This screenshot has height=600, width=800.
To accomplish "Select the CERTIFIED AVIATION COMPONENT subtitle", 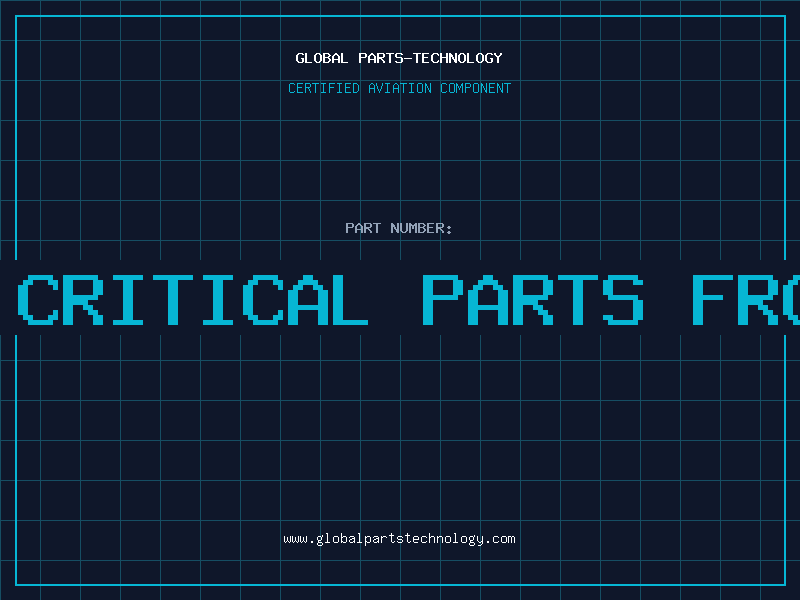I will [x=399, y=88].
